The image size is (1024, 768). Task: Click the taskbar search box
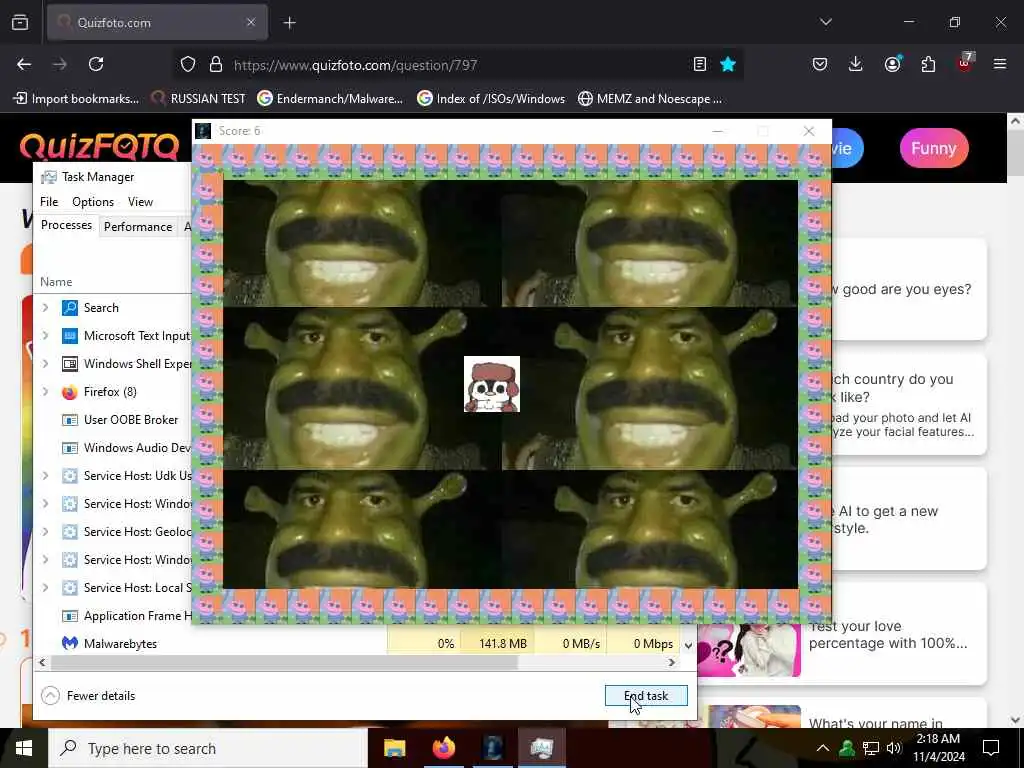(208, 748)
